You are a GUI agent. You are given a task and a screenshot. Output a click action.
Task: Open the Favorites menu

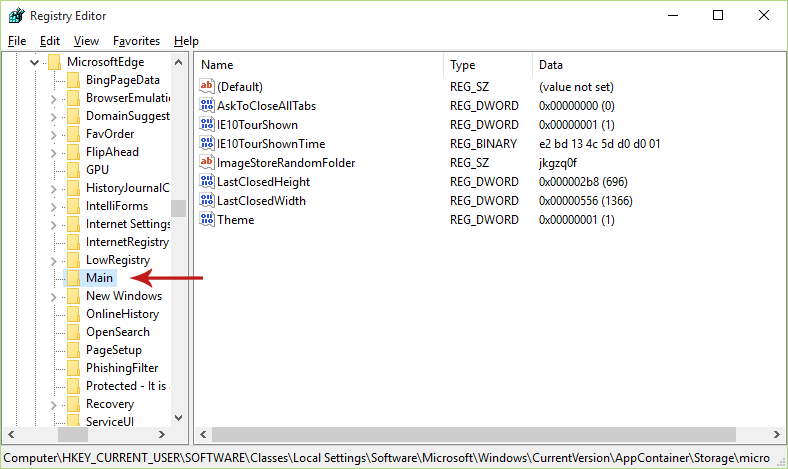pos(136,41)
